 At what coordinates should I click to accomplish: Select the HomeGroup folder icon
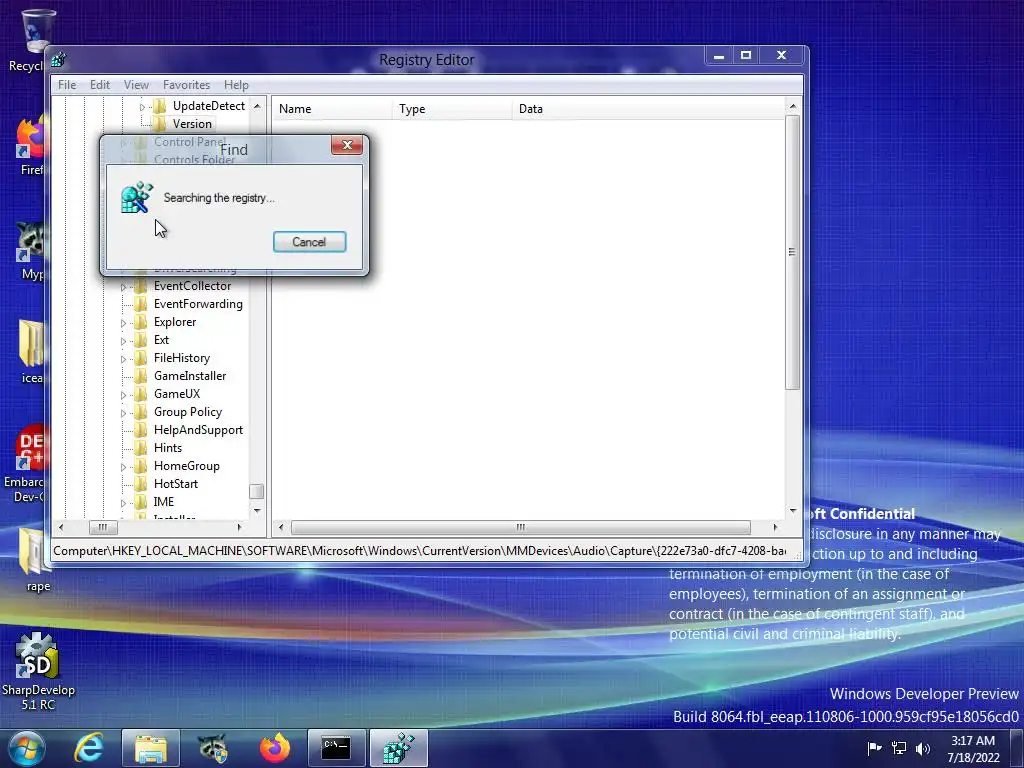(x=140, y=466)
